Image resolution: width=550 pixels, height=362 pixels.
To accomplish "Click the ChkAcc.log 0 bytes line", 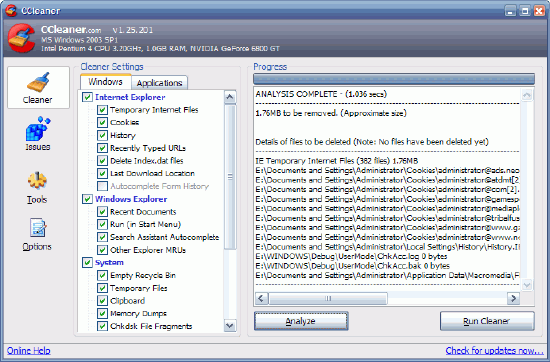I will coord(351,256).
